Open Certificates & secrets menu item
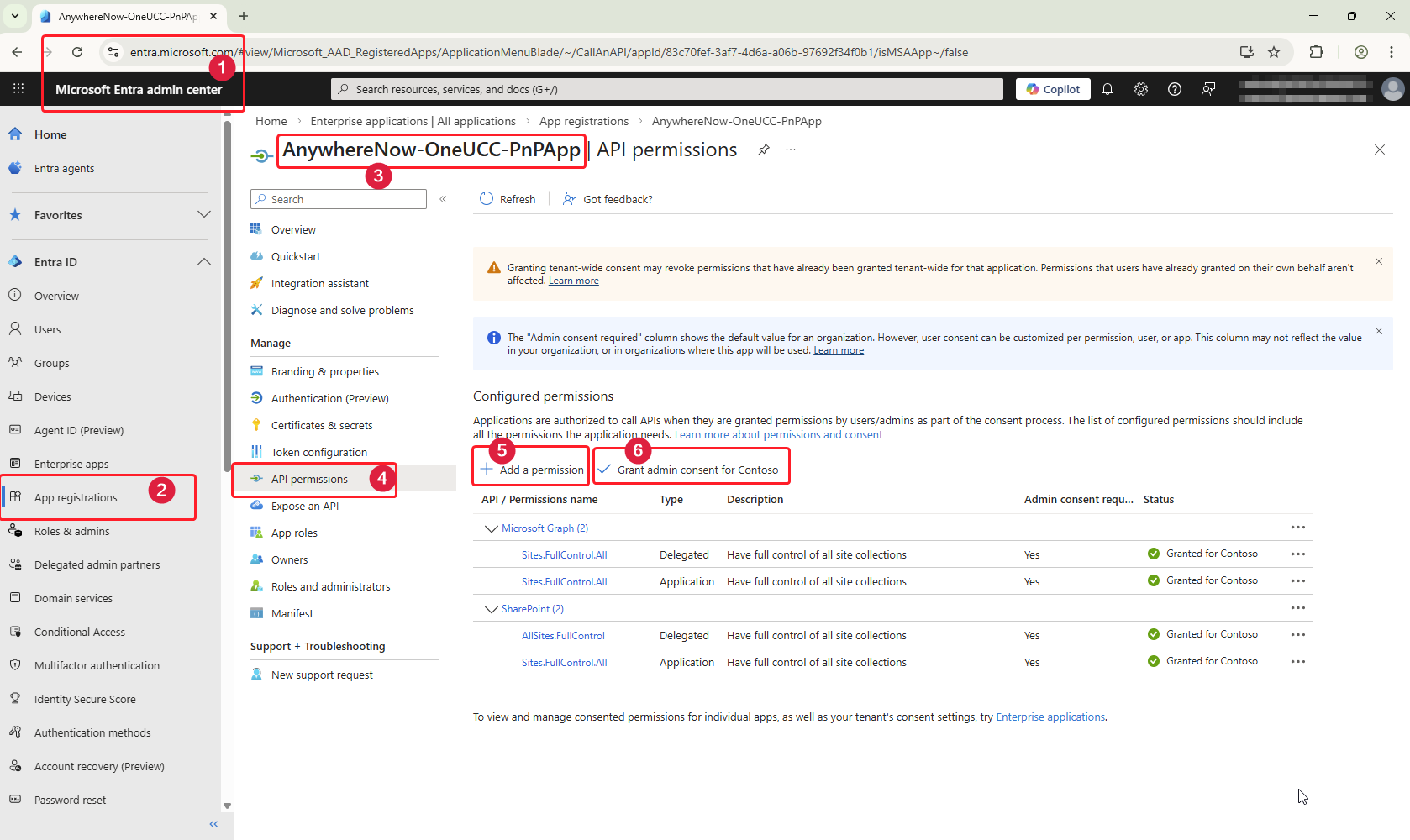The image size is (1410, 840). (x=321, y=425)
